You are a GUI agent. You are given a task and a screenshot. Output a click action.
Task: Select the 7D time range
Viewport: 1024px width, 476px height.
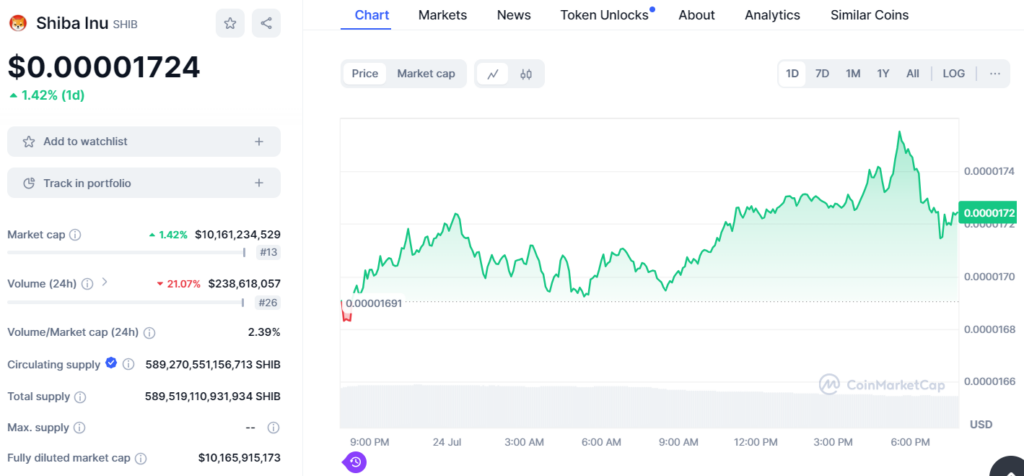(822, 73)
